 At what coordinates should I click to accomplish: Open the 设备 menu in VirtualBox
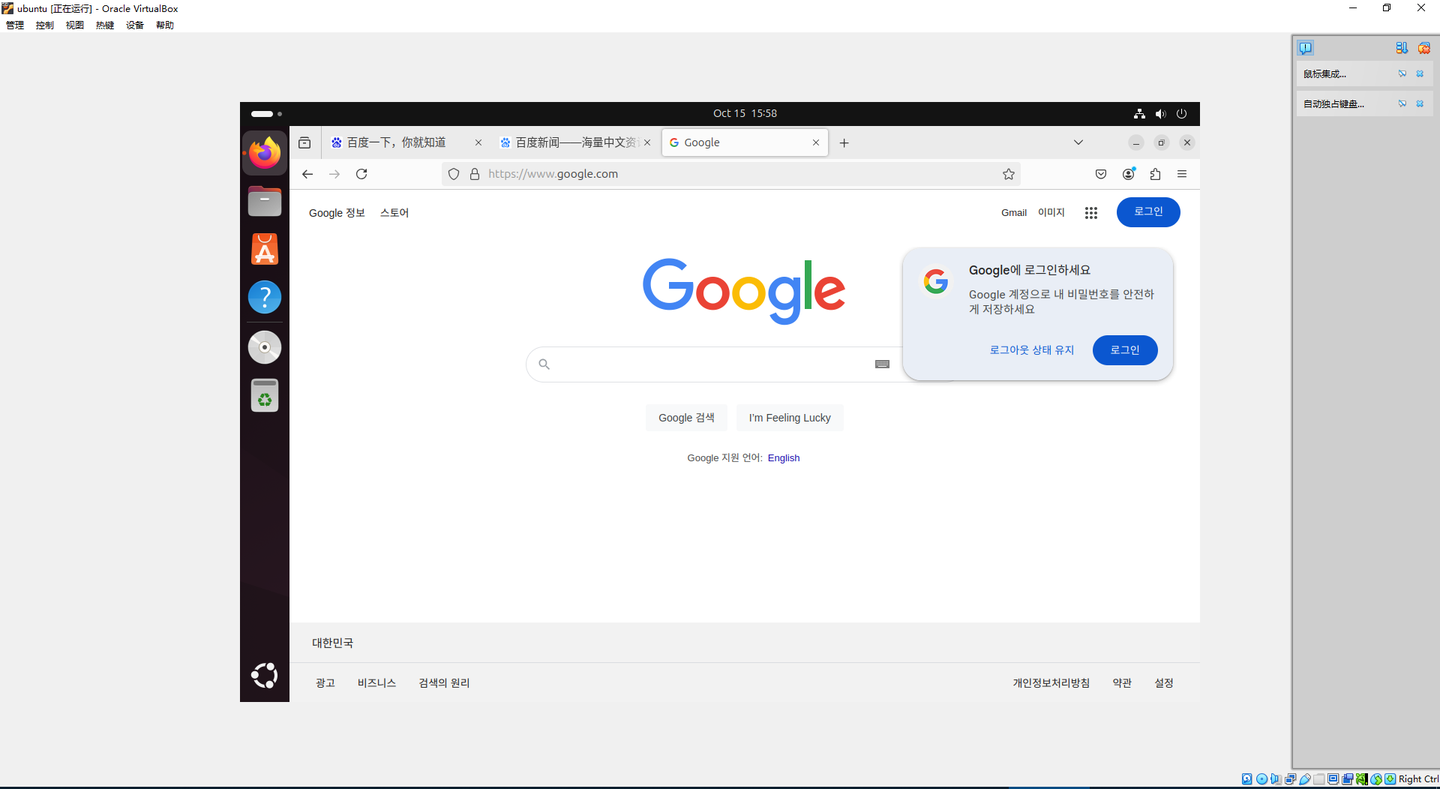pos(134,25)
